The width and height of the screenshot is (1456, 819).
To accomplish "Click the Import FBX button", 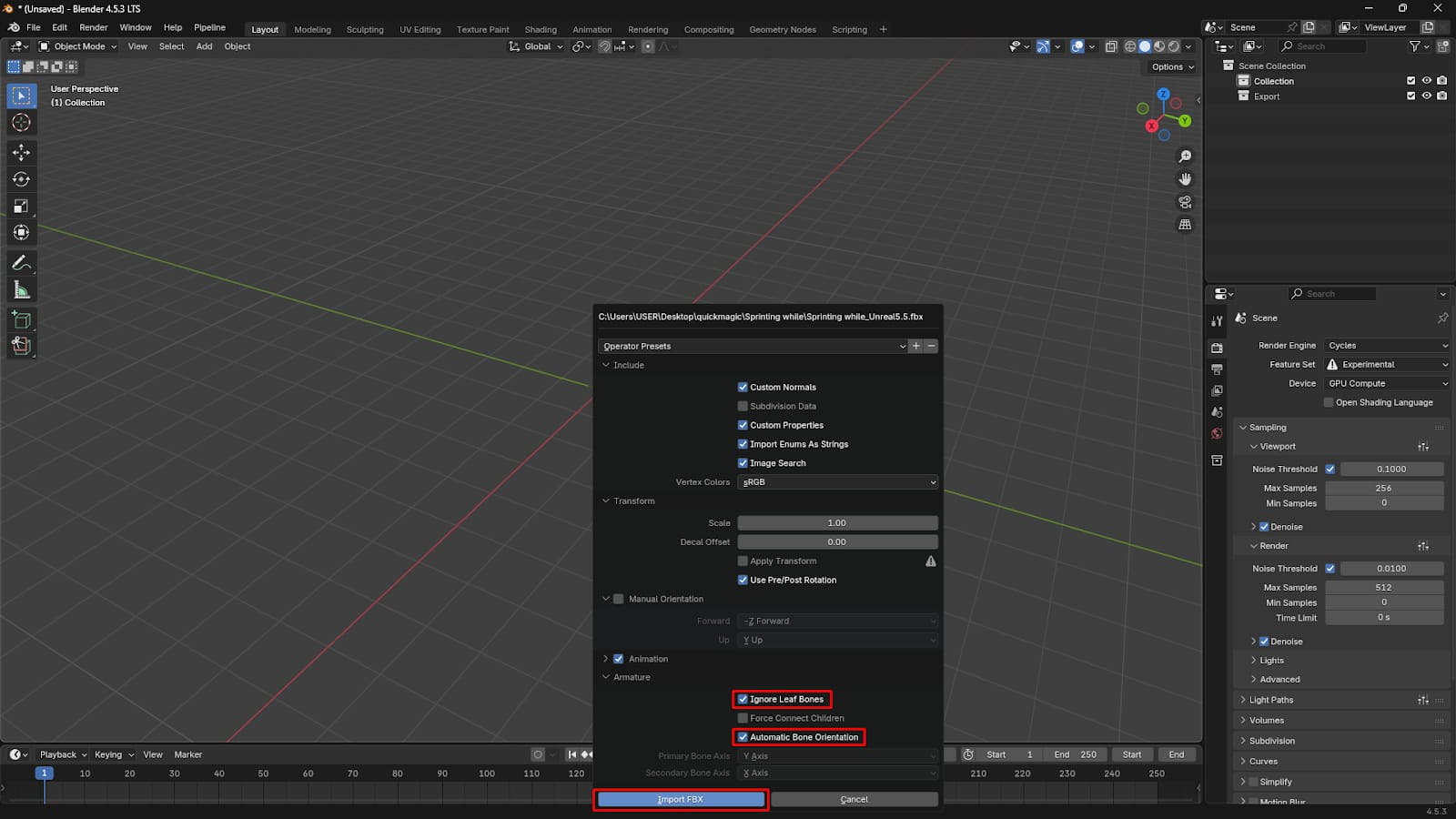I will click(x=681, y=799).
